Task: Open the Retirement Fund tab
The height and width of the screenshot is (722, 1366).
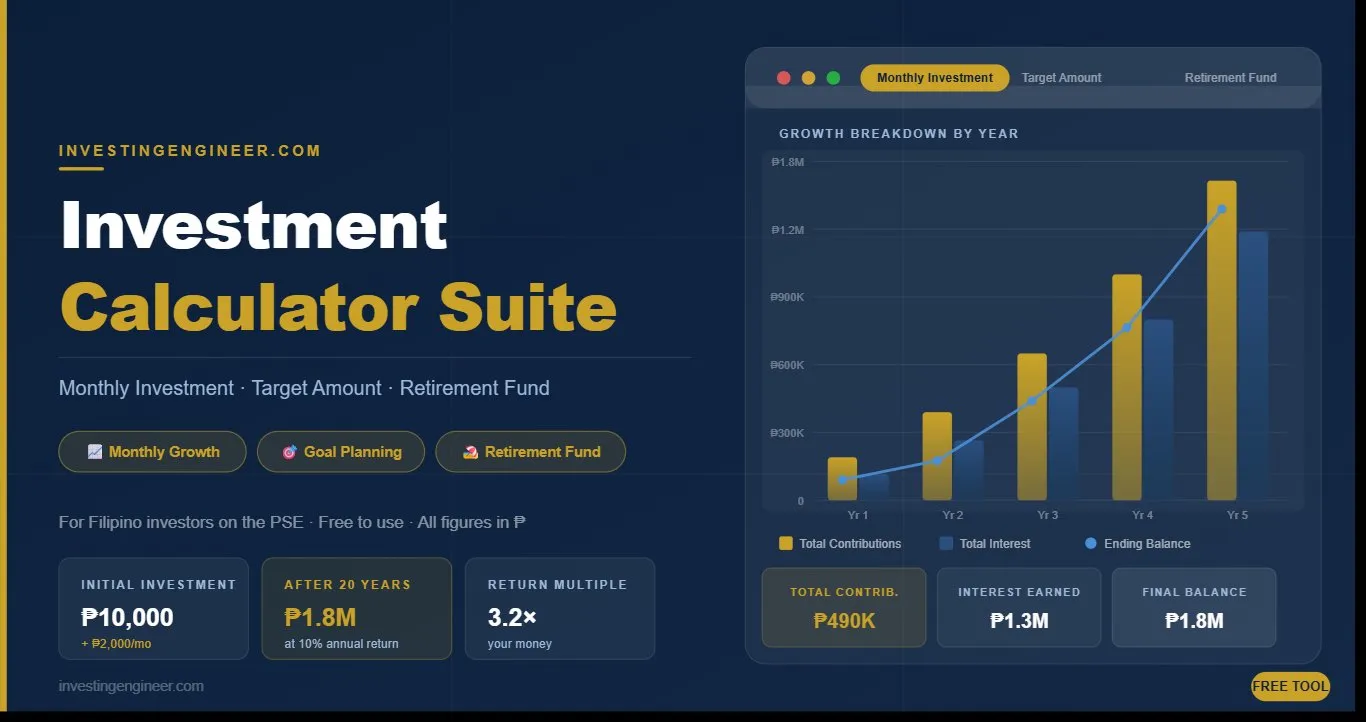Action: (x=1230, y=78)
